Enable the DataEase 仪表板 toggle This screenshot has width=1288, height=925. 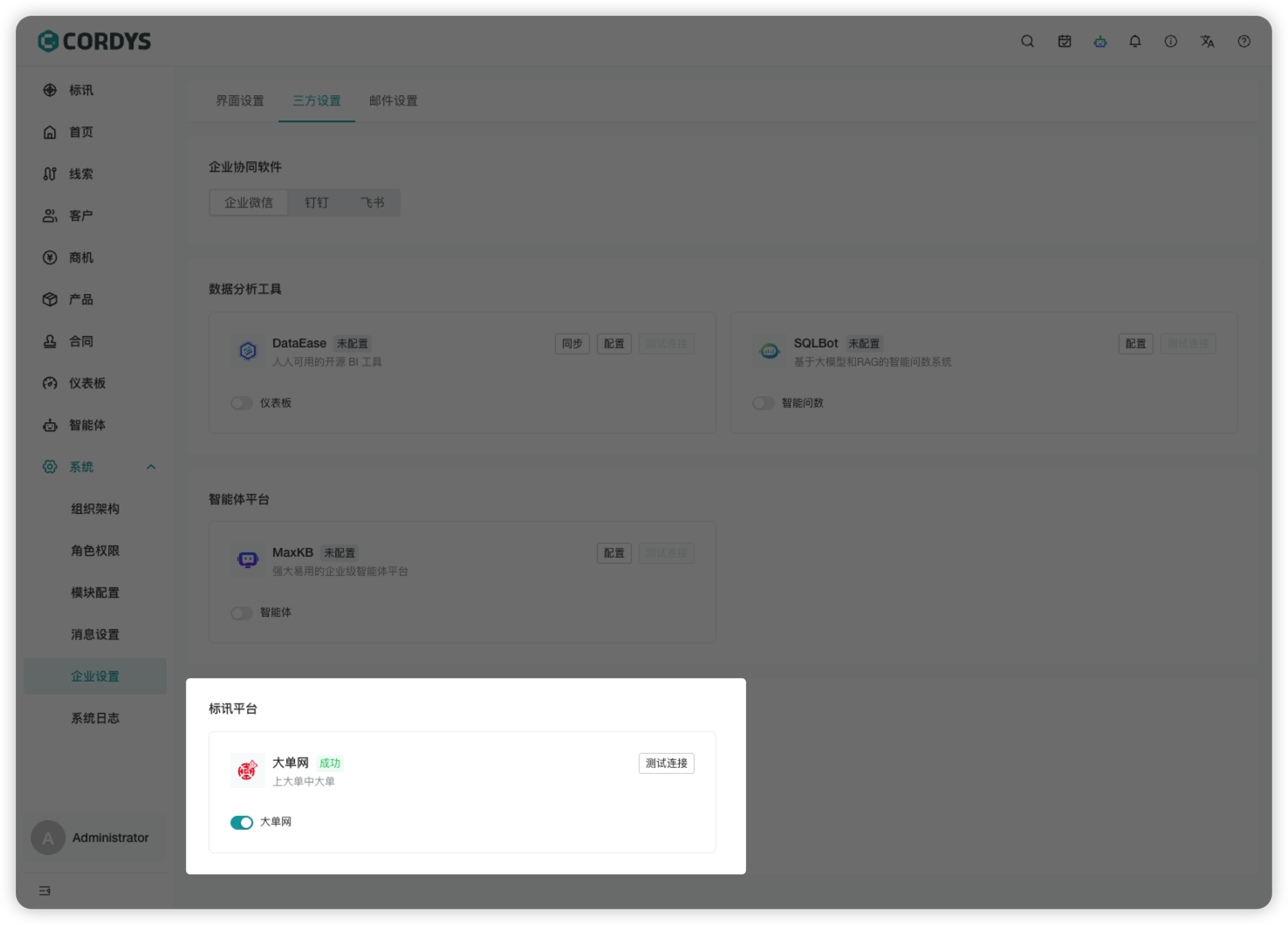pos(242,403)
